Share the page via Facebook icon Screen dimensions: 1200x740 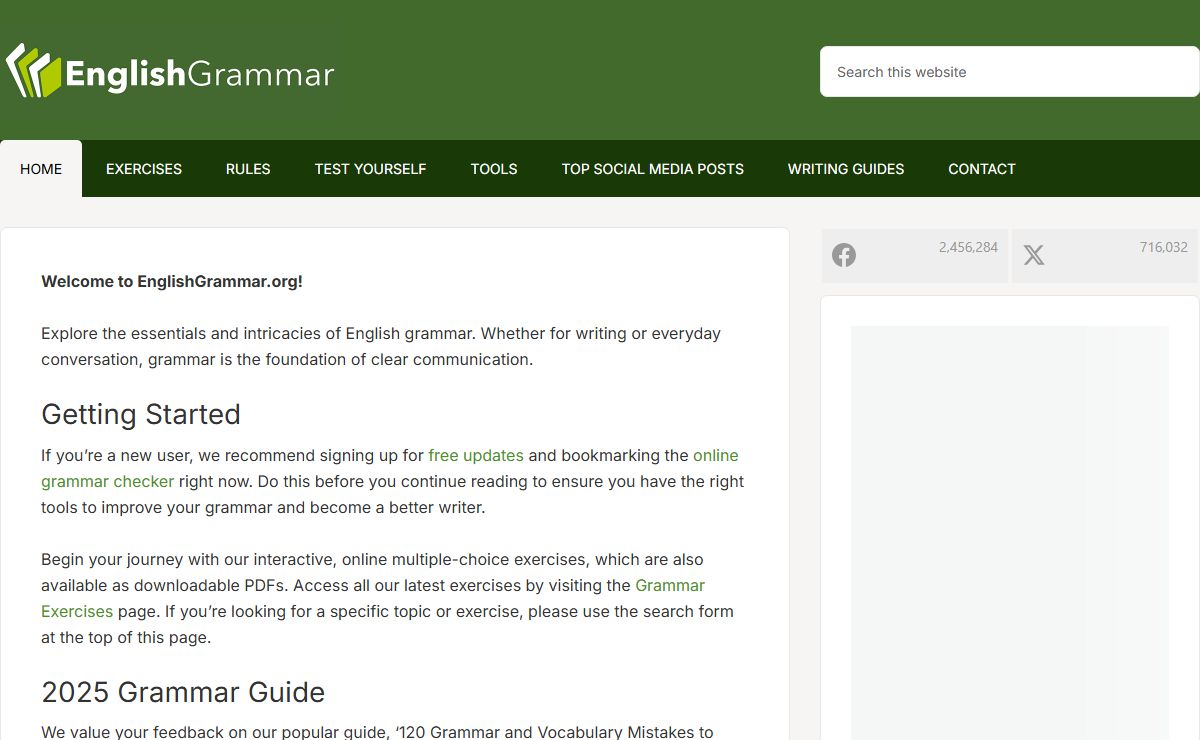[844, 255]
